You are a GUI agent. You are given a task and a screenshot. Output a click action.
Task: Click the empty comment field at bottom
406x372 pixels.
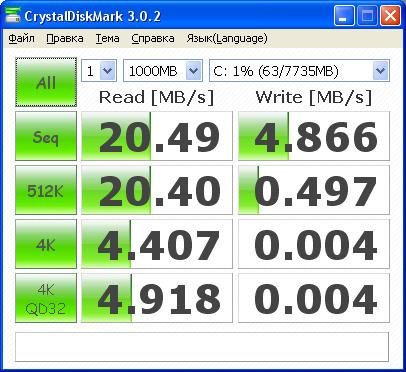coord(202,347)
